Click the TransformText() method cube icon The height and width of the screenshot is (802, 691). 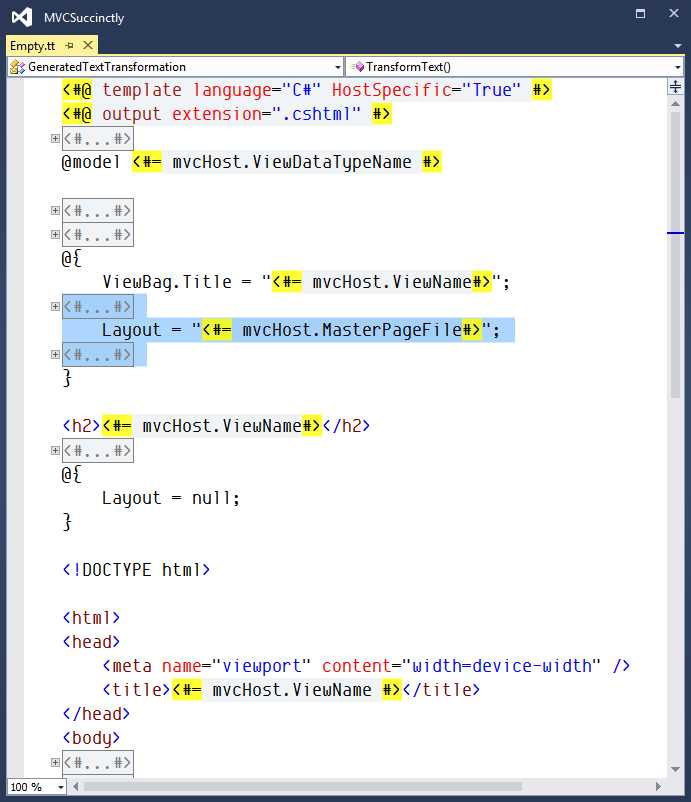358,67
